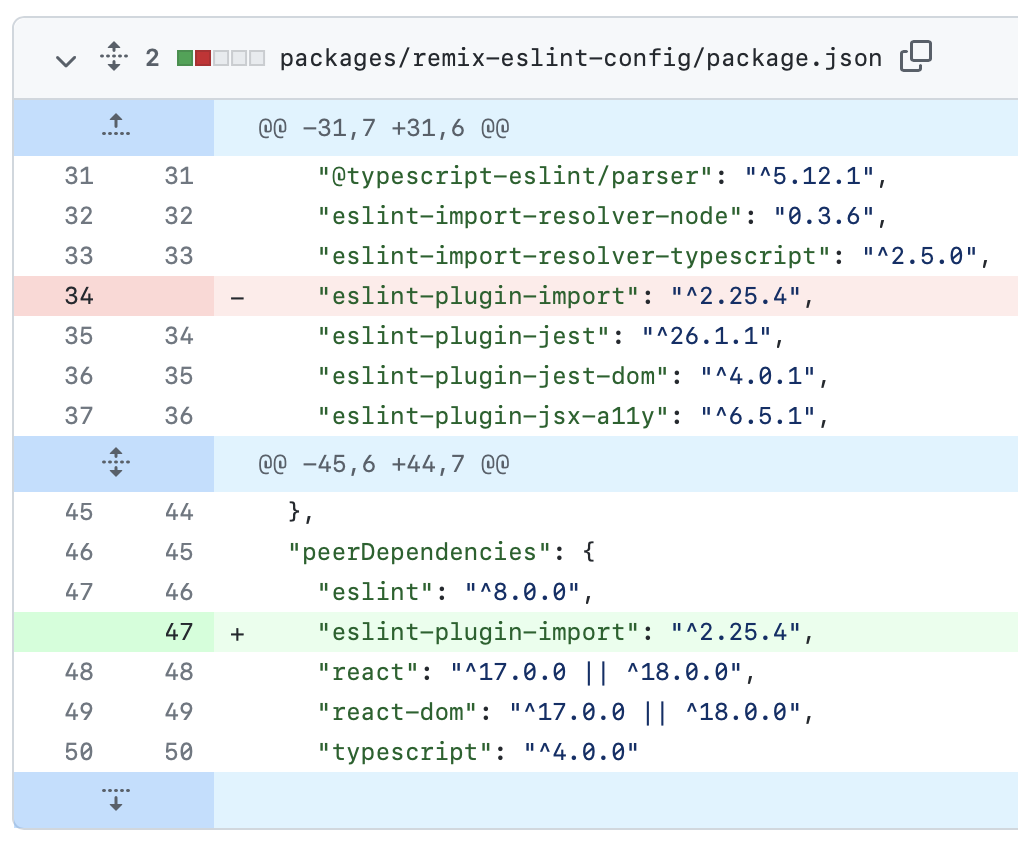
Task: Click the diffstat blocks beside the count
Action: point(221,58)
